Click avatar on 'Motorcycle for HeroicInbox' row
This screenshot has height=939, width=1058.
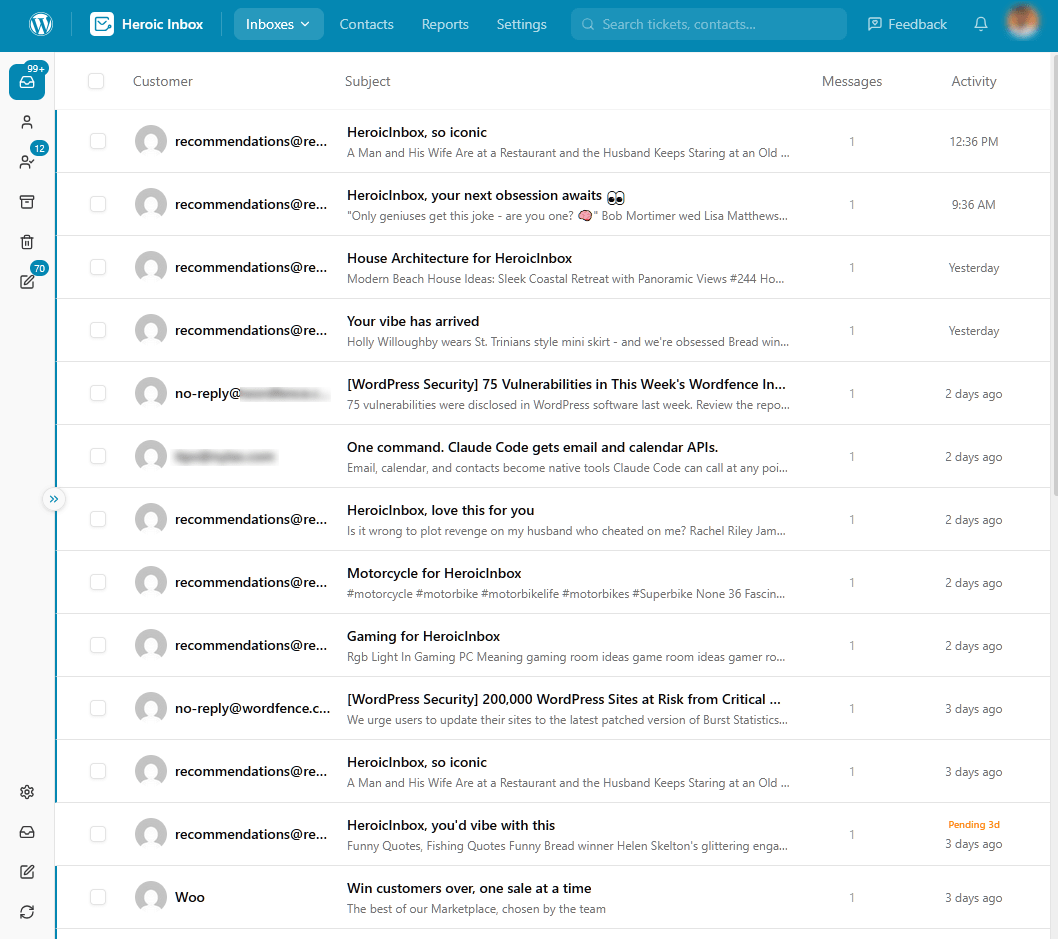tap(150, 582)
